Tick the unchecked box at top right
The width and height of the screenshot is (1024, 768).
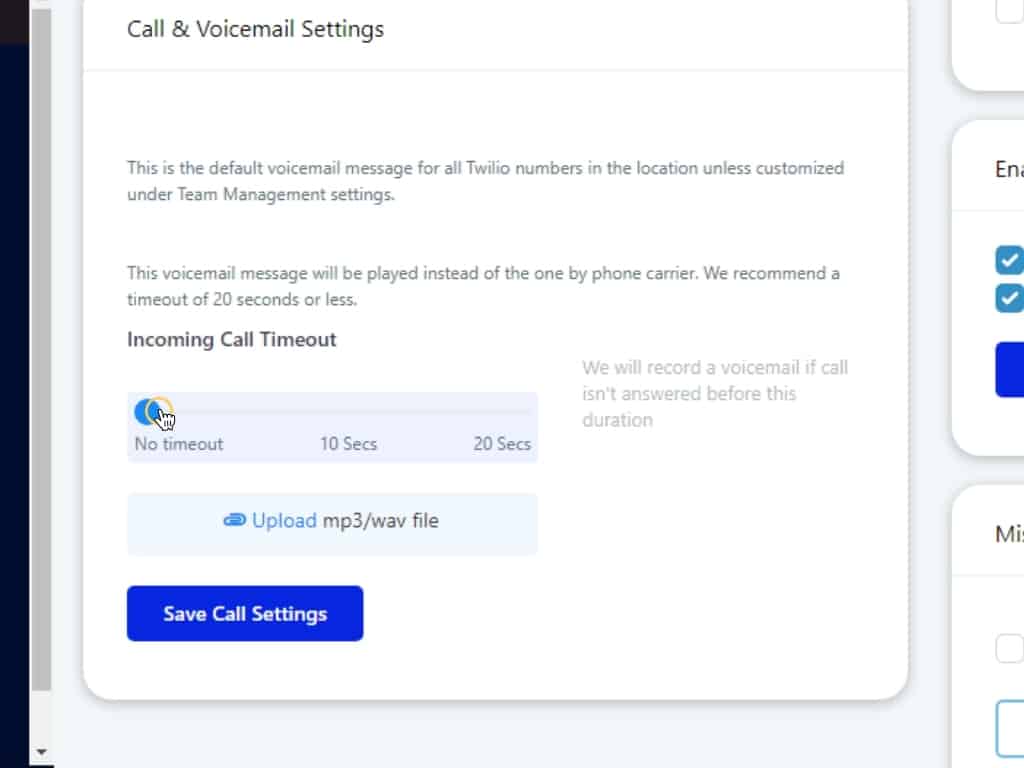coord(1009,10)
